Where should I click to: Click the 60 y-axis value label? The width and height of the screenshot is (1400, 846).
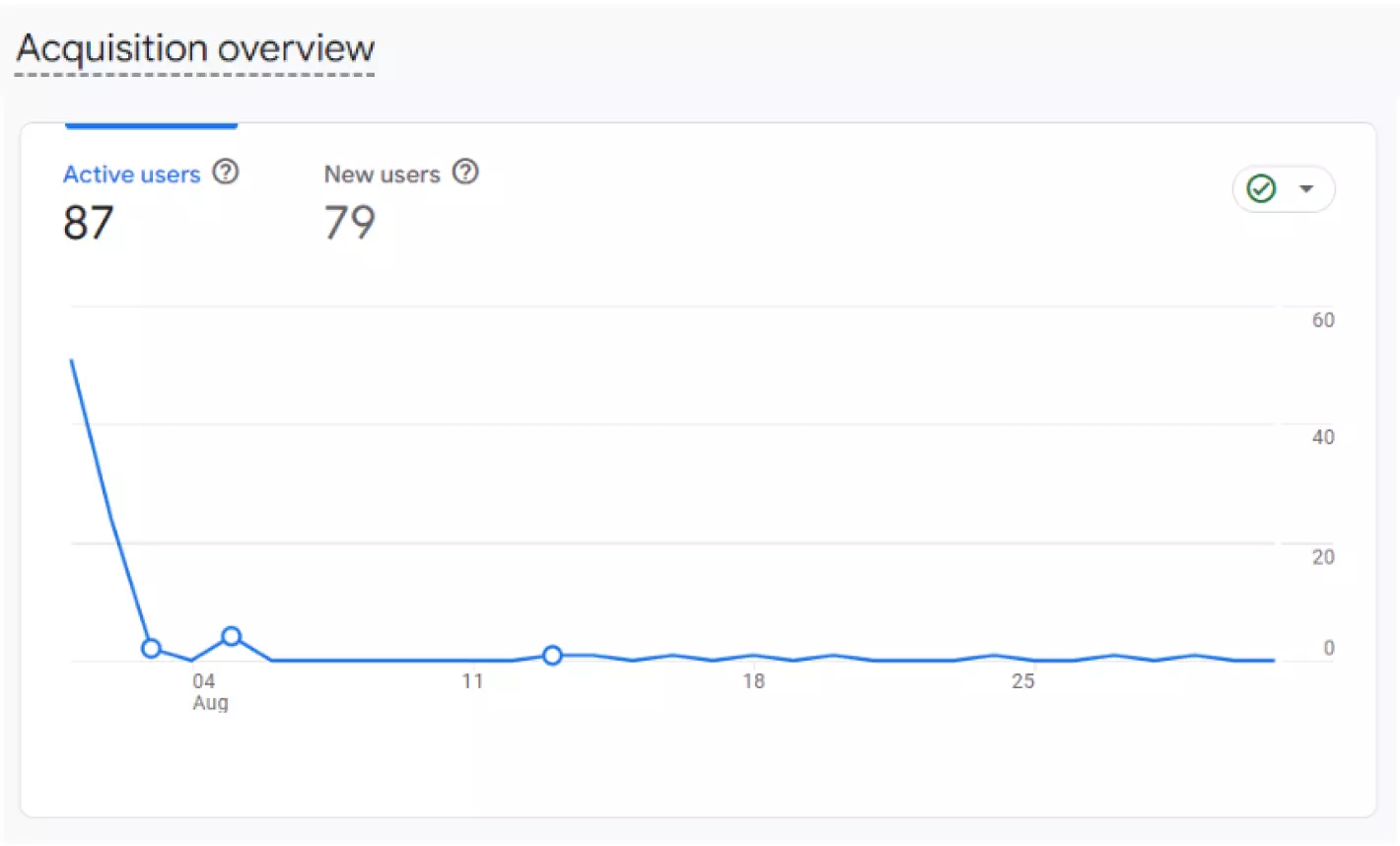(1323, 319)
